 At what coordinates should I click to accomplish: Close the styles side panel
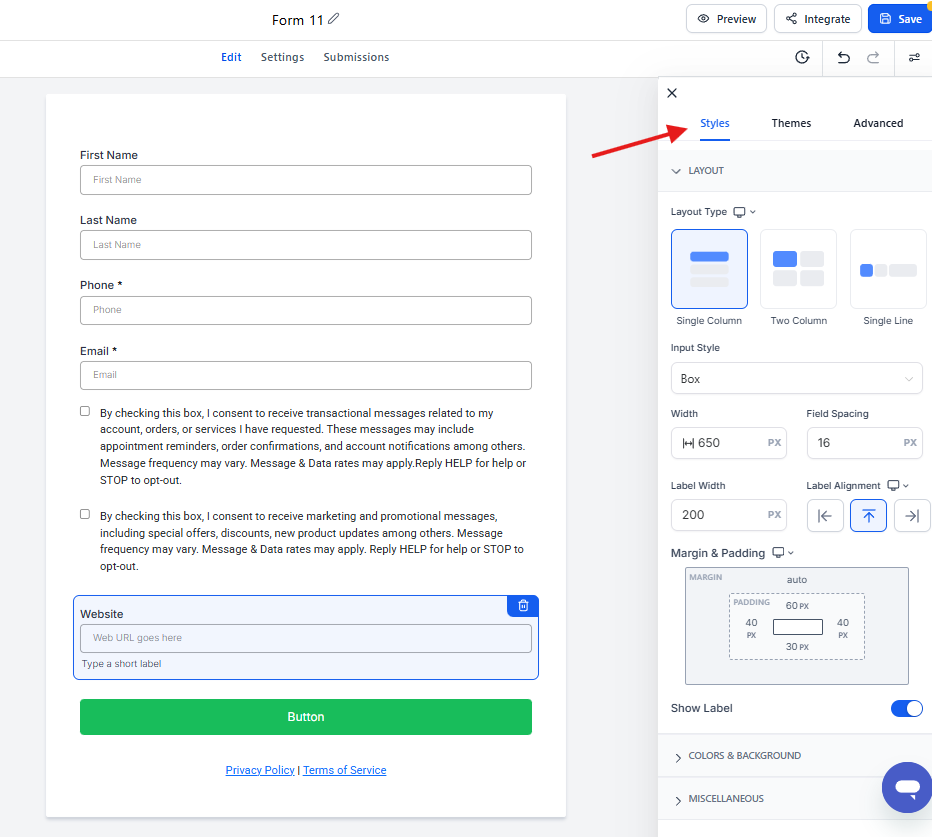672,93
